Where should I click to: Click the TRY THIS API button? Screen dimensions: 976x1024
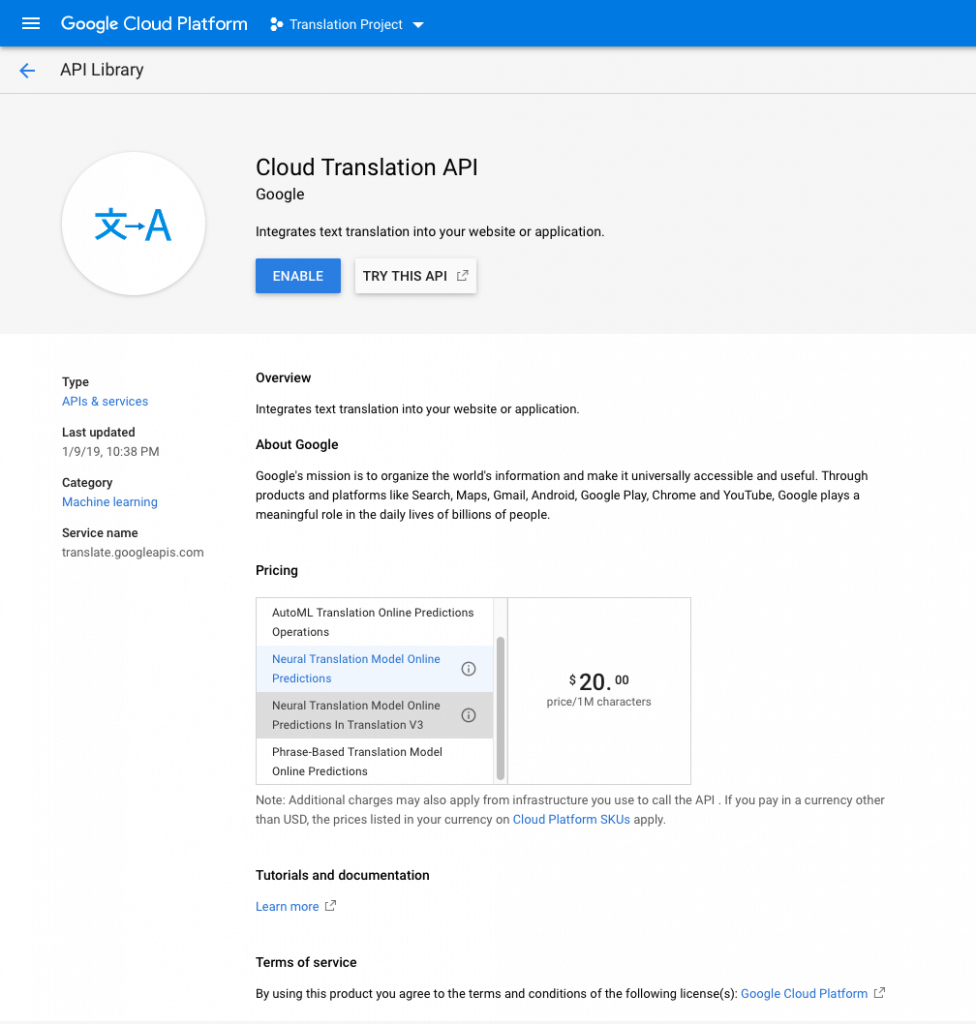(x=408, y=275)
